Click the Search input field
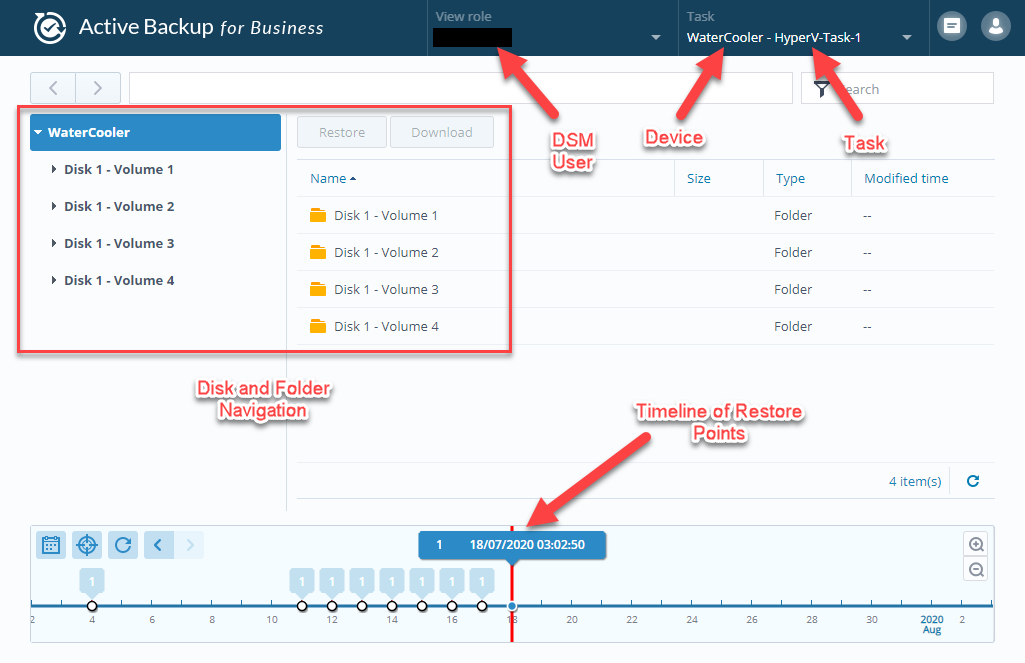Image resolution: width=1025 pixels, height=663 pixels. (898, 88)
